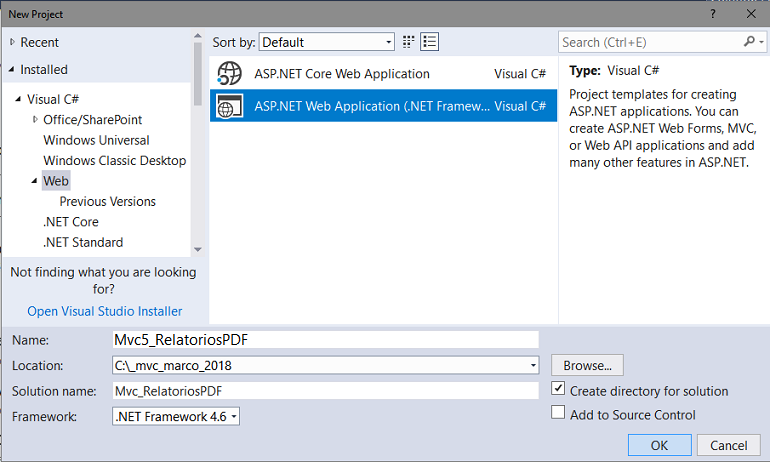Click OK to create the project
The image size is (770, 462).
pos(658,445)
